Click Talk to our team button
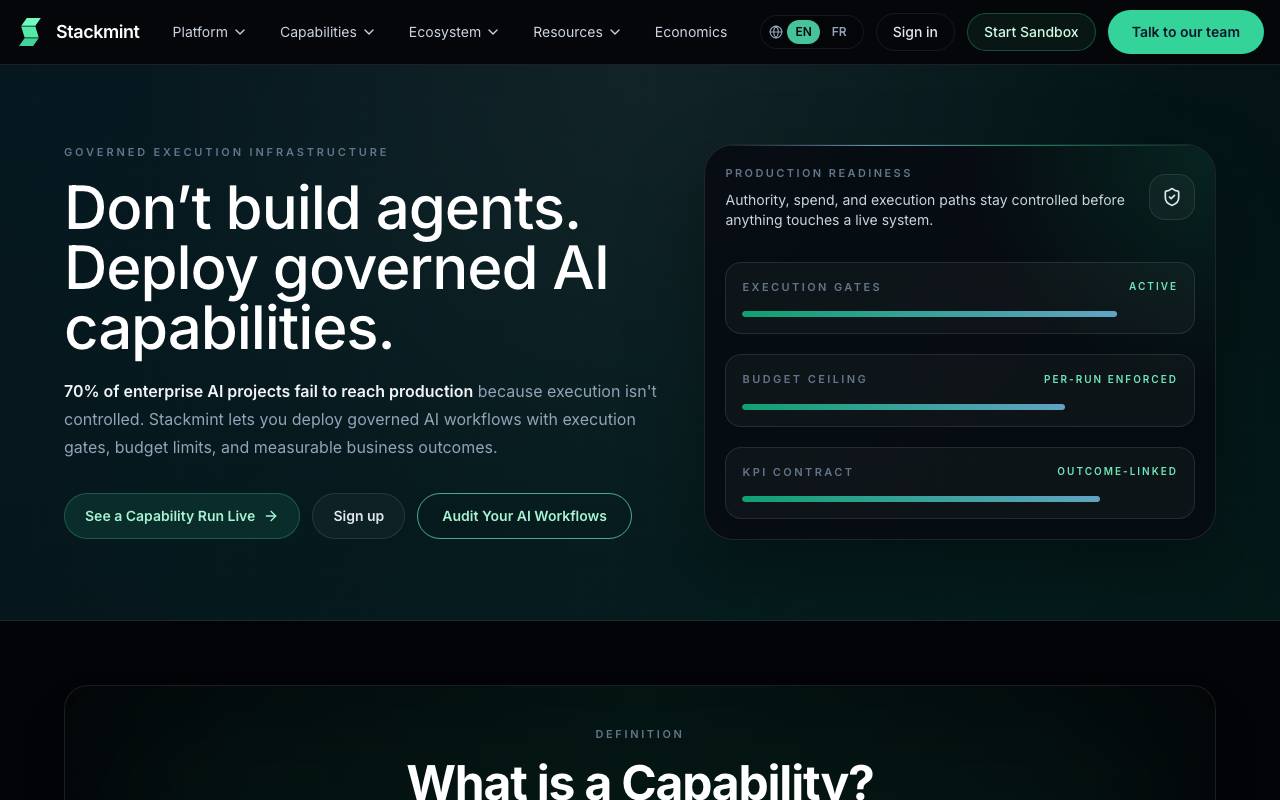The width and height of the screenshot is (1280, 800). coord(1186,32)
